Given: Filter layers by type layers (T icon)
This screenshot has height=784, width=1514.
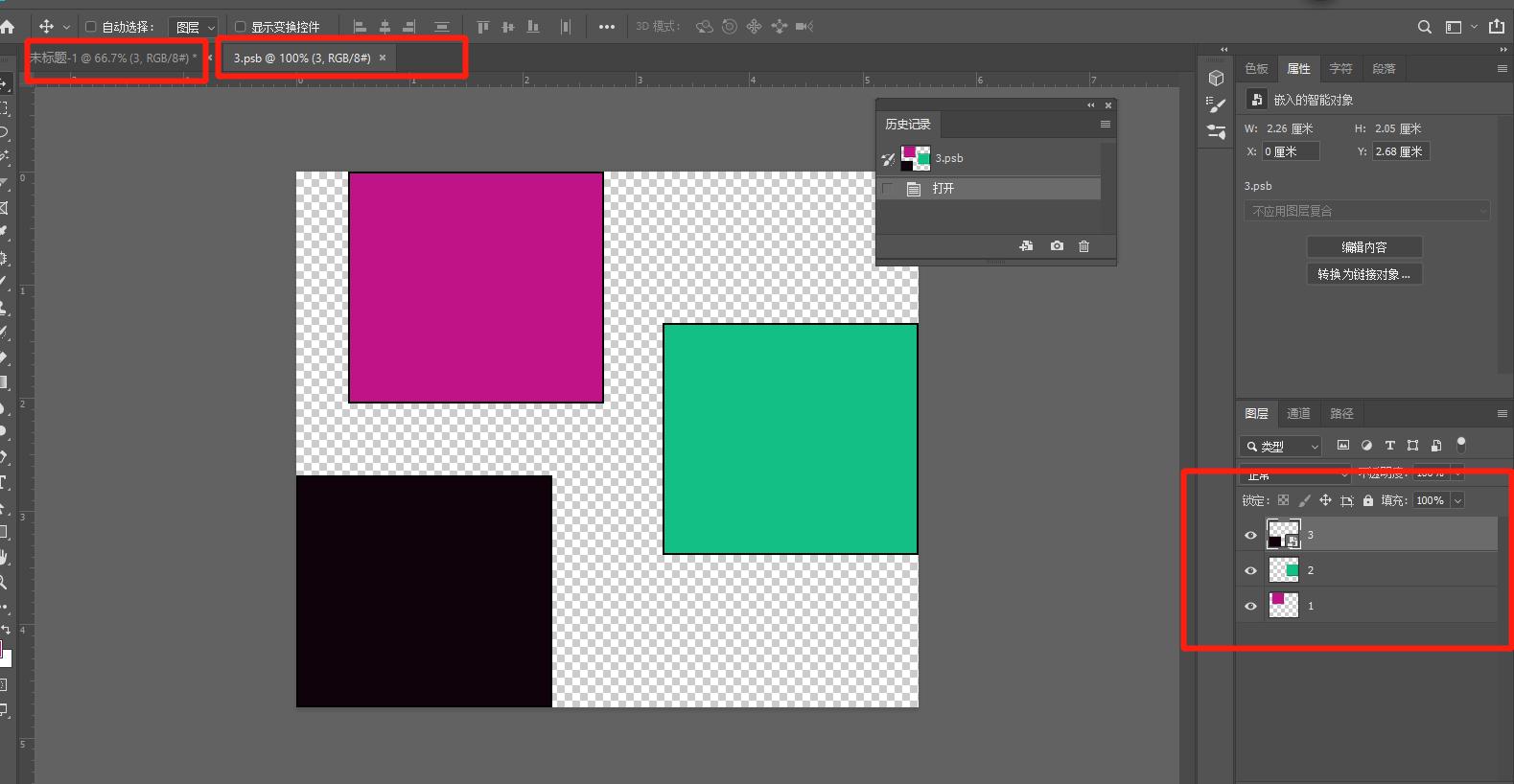Looking at the screenshot, I should 1389,446.
